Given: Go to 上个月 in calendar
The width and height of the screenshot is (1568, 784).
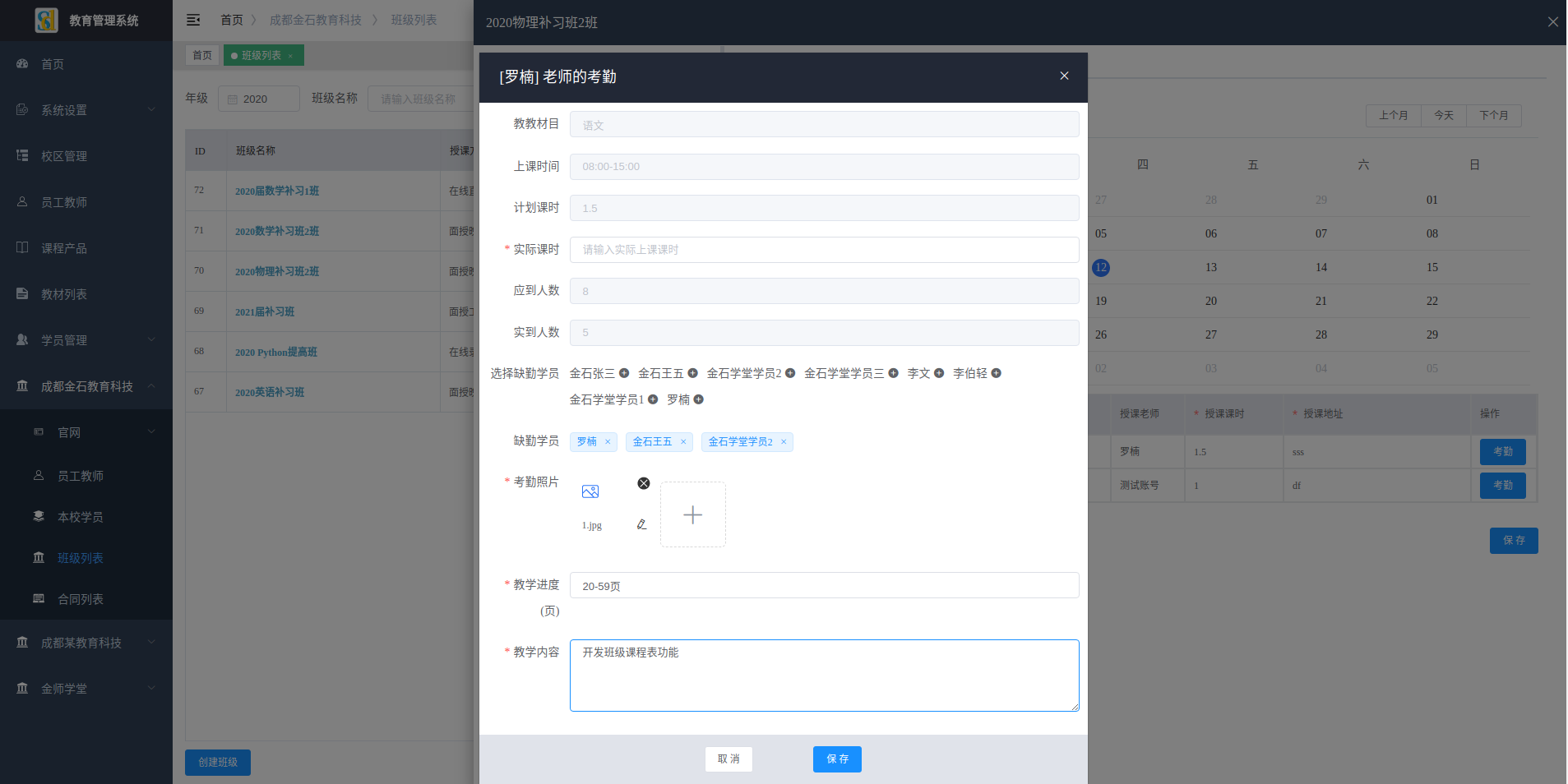Looking at the screenshot, I should pyautogui.click(x=1394, y=116).
